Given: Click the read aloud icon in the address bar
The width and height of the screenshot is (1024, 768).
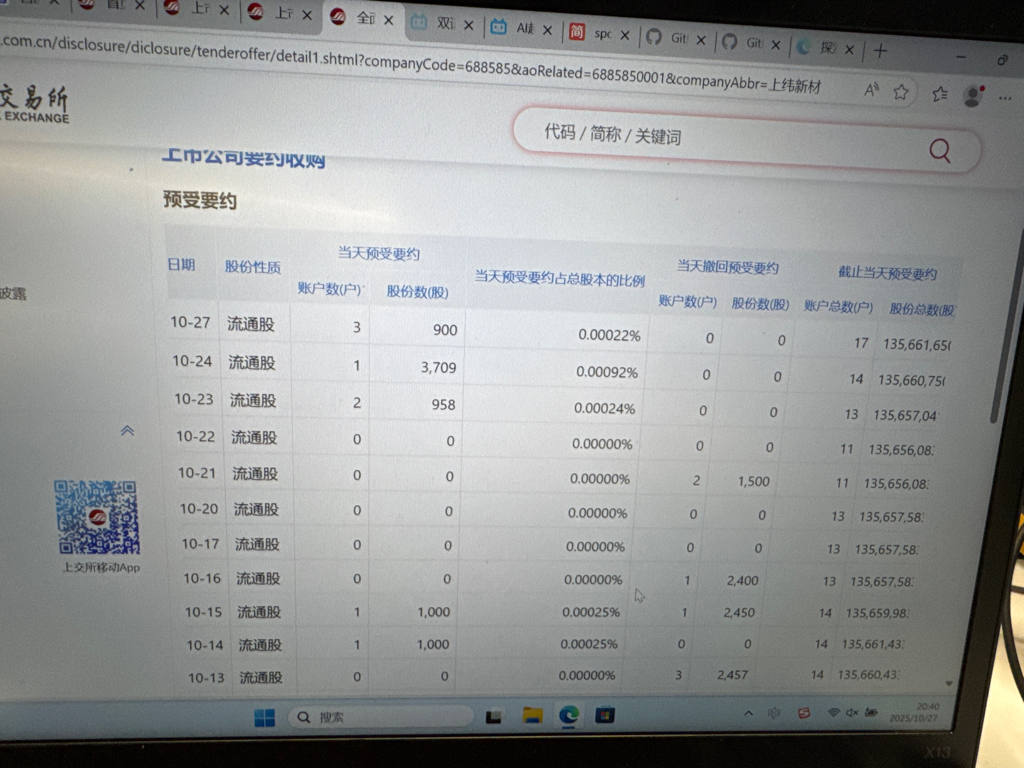Looking at the screenshot, I should point(871,90).
